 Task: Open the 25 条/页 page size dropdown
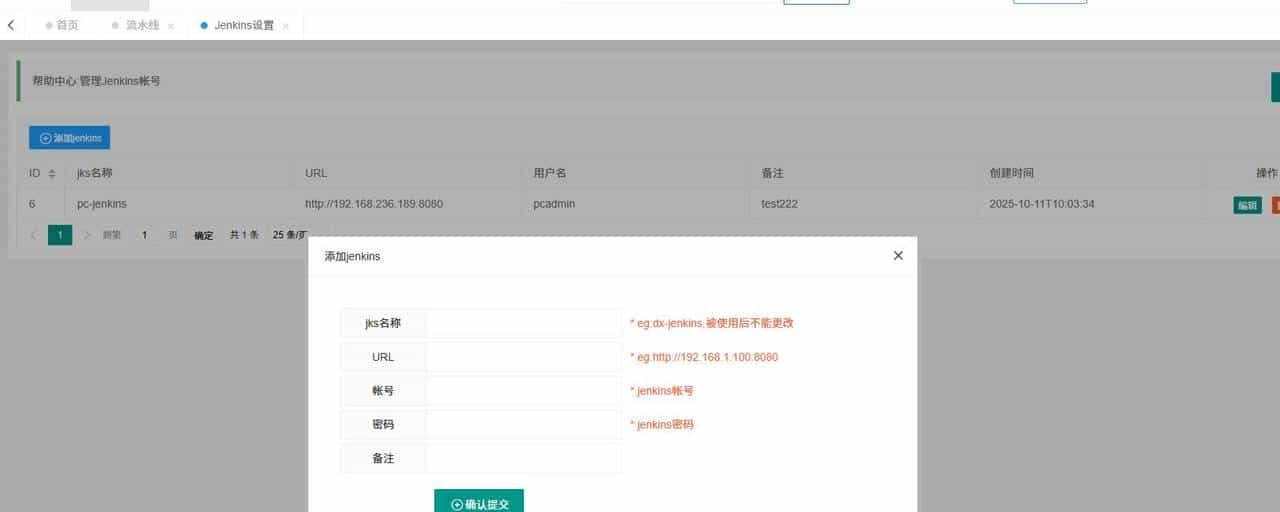coord(290,235)
